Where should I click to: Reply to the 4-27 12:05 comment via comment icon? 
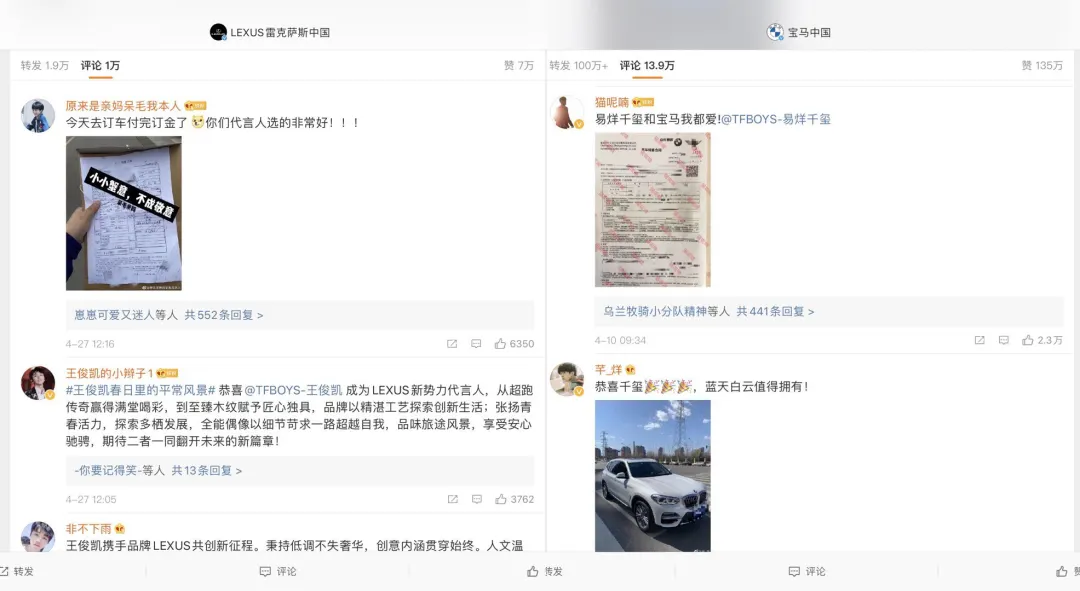477,499
